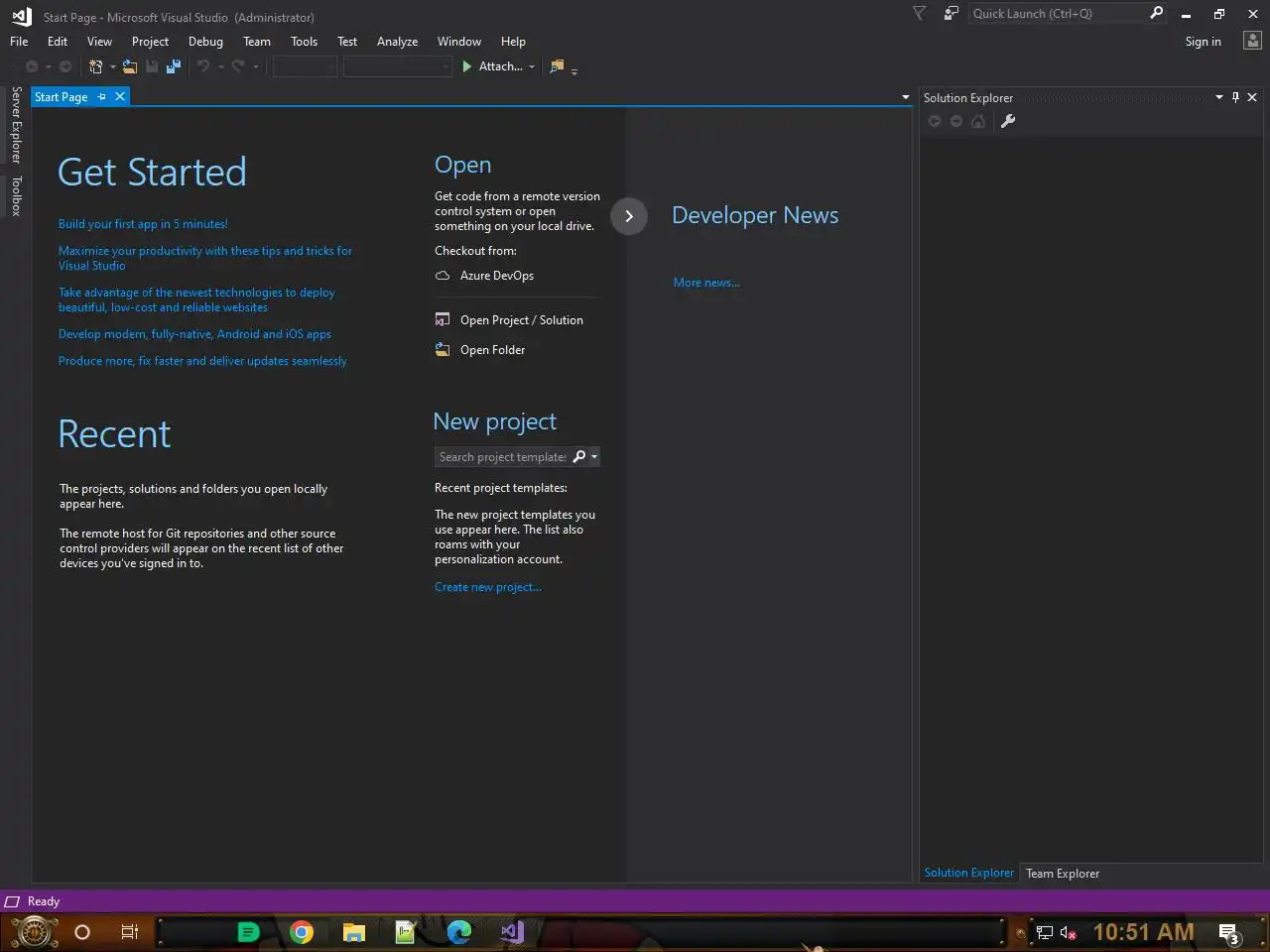The height and width of the screenshot is (952, 1270).
Task: Click the Undo toolbar icon
Action: coord(203,66)
